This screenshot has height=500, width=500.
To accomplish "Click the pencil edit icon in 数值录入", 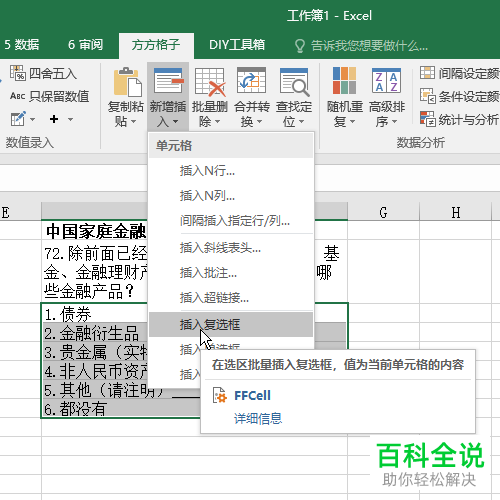I will coord(18,119).
